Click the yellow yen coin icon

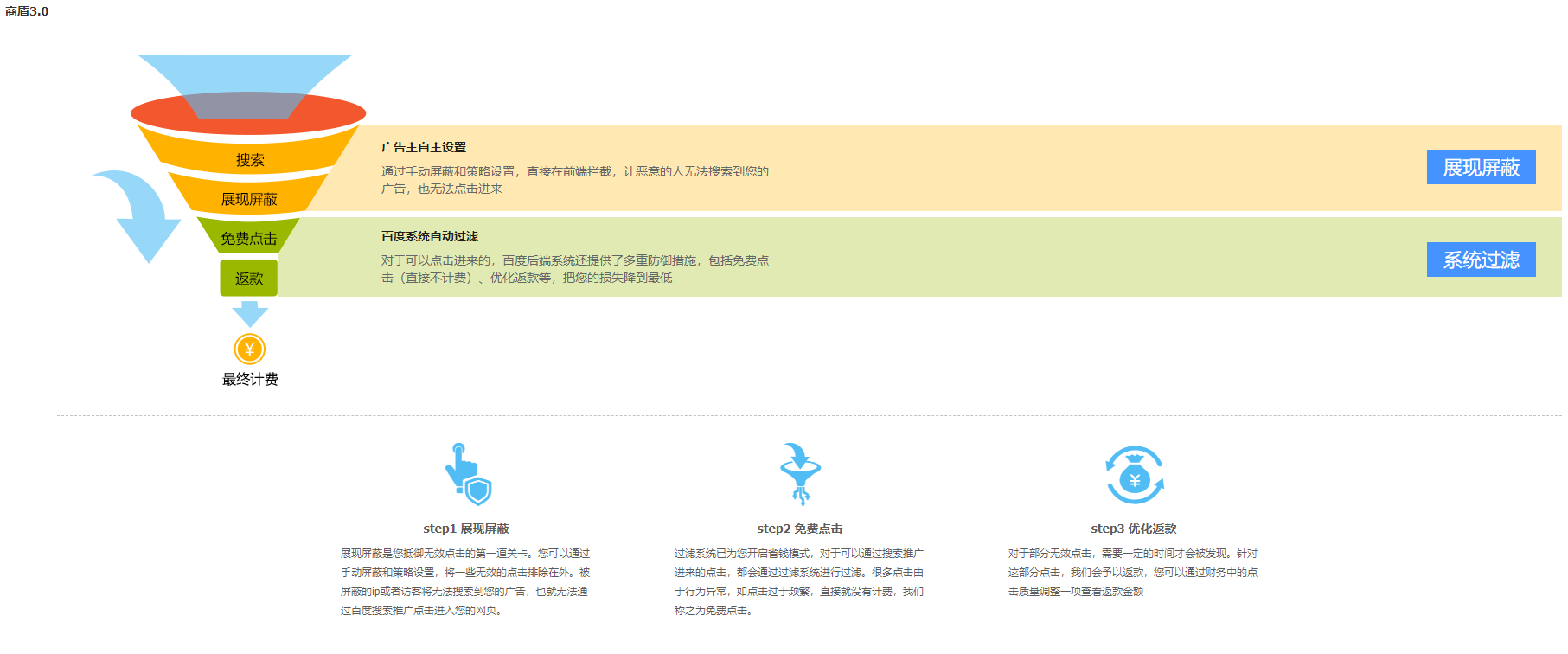point(250,349)
